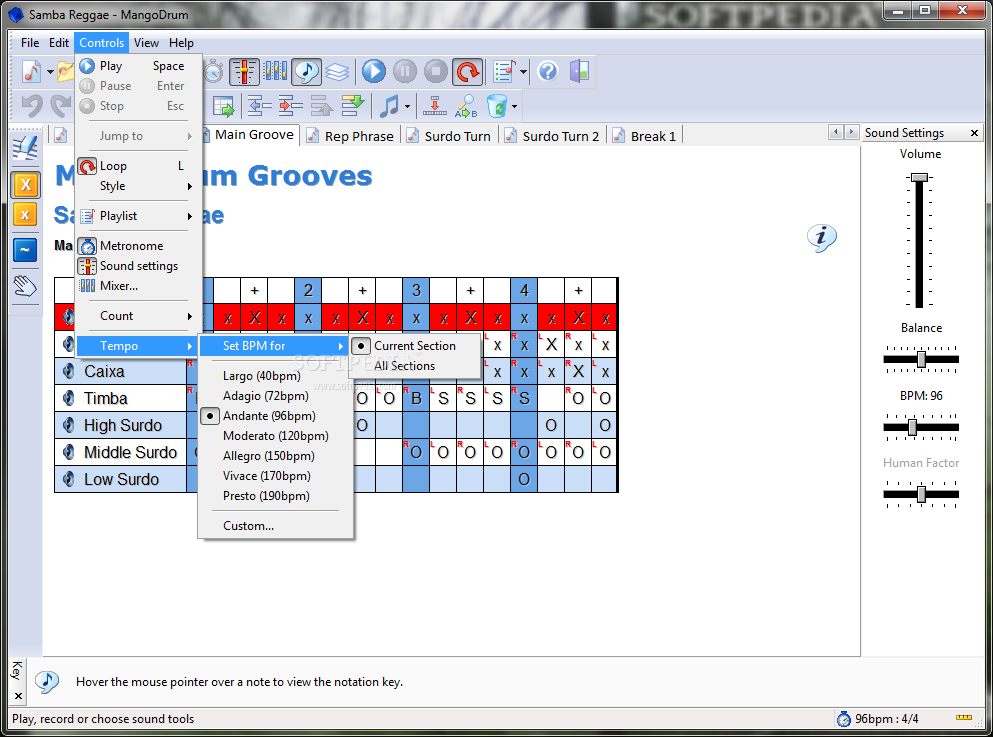The height and width of the screenshot is (737, 993).
Task: Toggle the notation key speech-bubble icon
Action: [x=307, y=72]
